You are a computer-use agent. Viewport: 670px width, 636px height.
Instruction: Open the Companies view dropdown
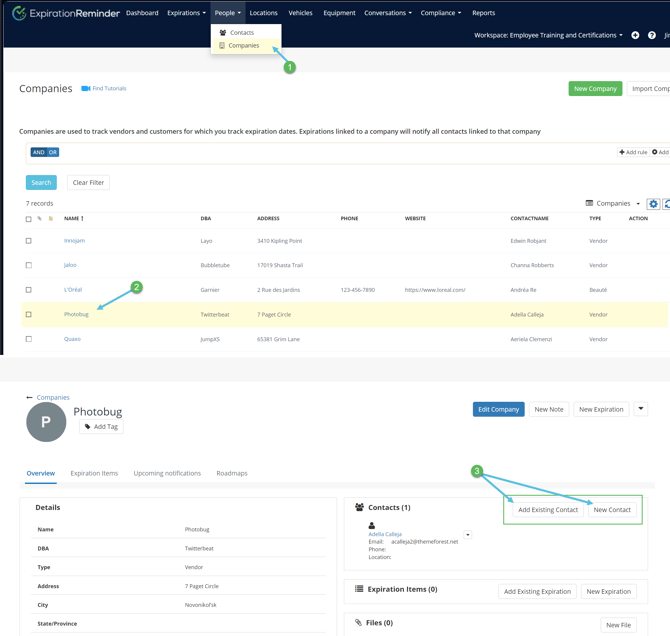pos(613,204)
